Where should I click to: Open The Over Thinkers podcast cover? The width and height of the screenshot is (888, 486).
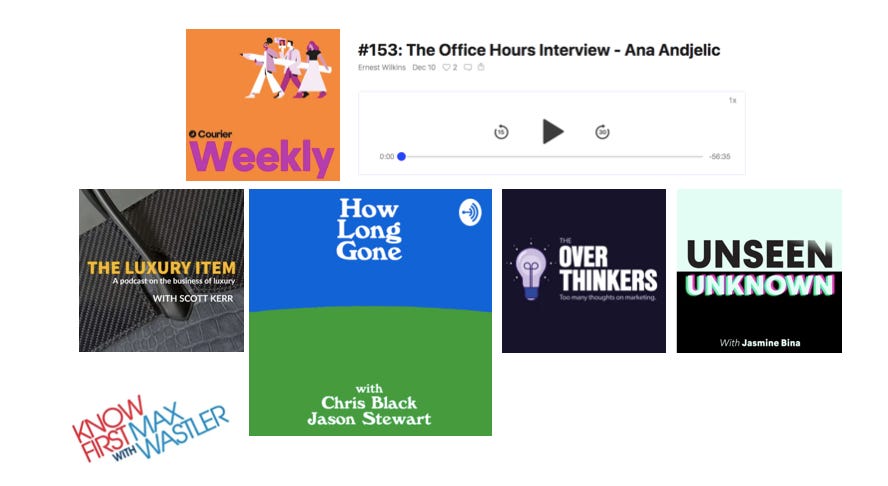584,271
